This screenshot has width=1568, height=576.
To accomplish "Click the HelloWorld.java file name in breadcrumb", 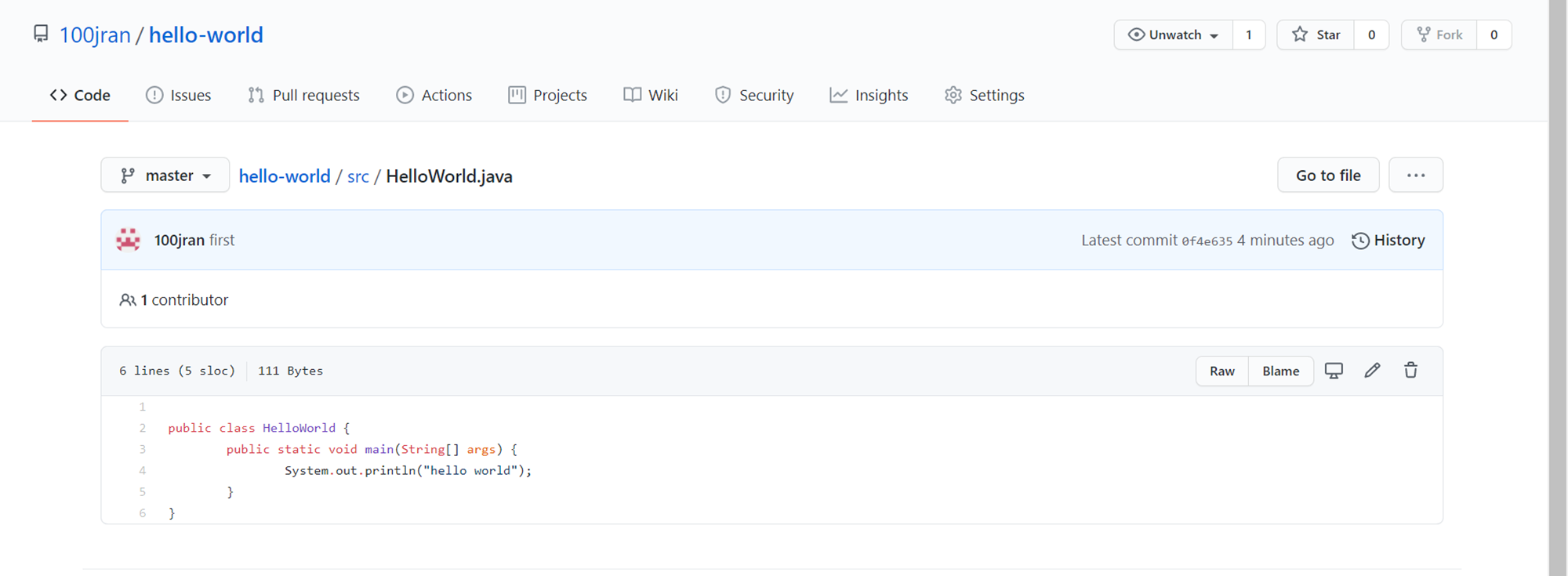I will coord(449,176).
